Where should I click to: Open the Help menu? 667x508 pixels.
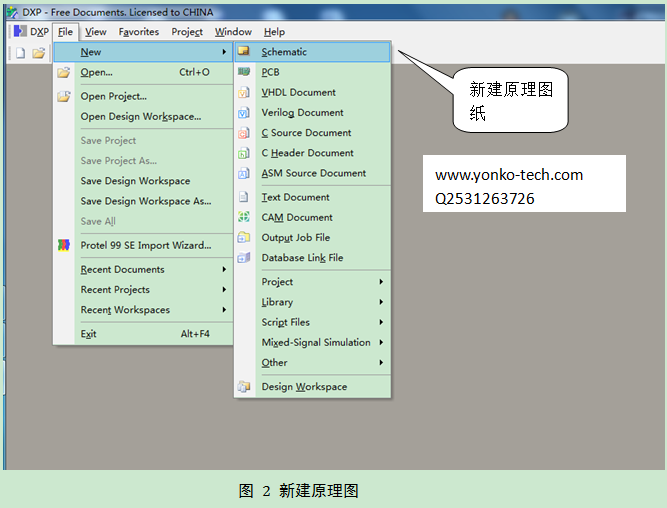[274, 32]
